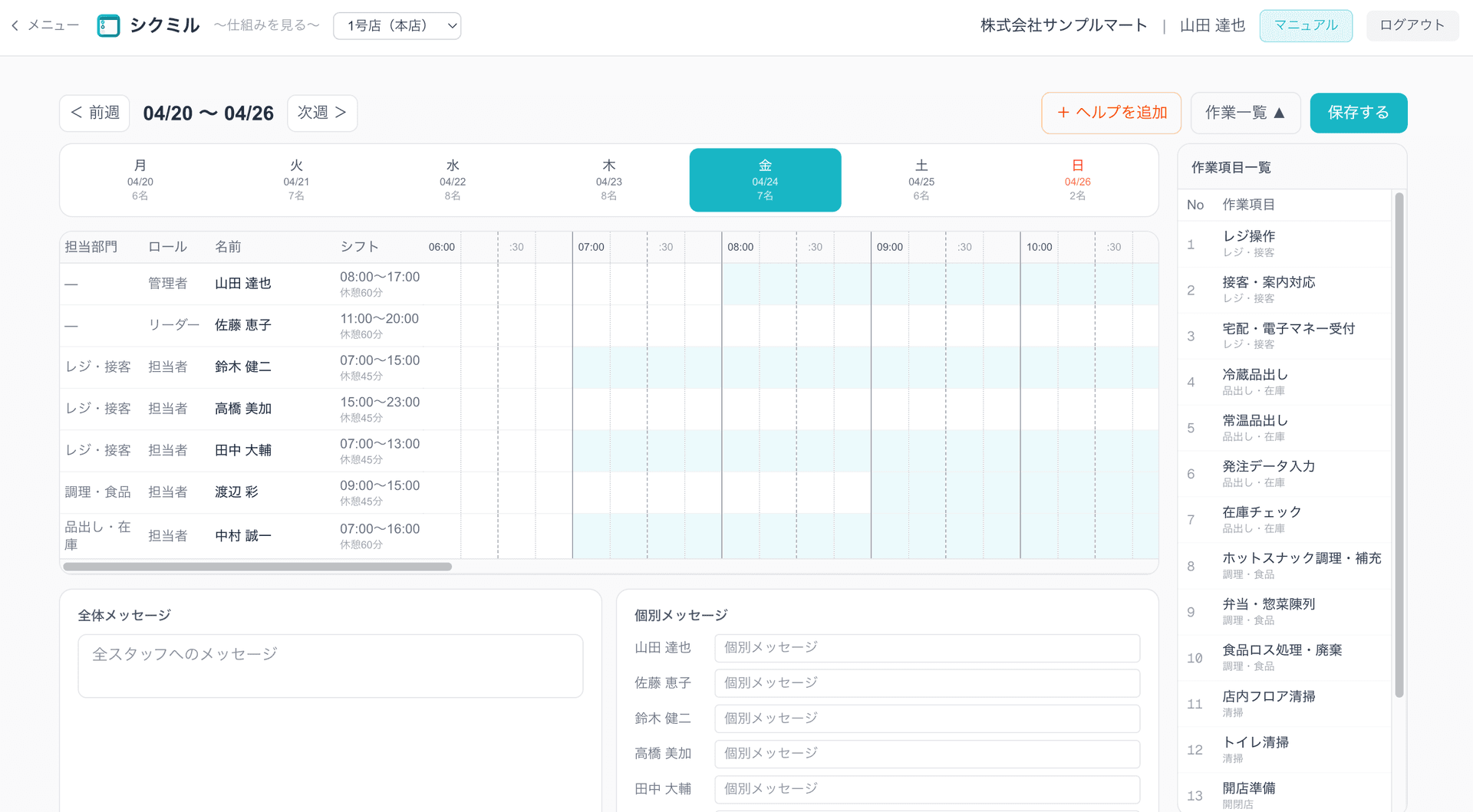Select the 金 04/24 day tab

pyautogui.click(x=766, y=180)
